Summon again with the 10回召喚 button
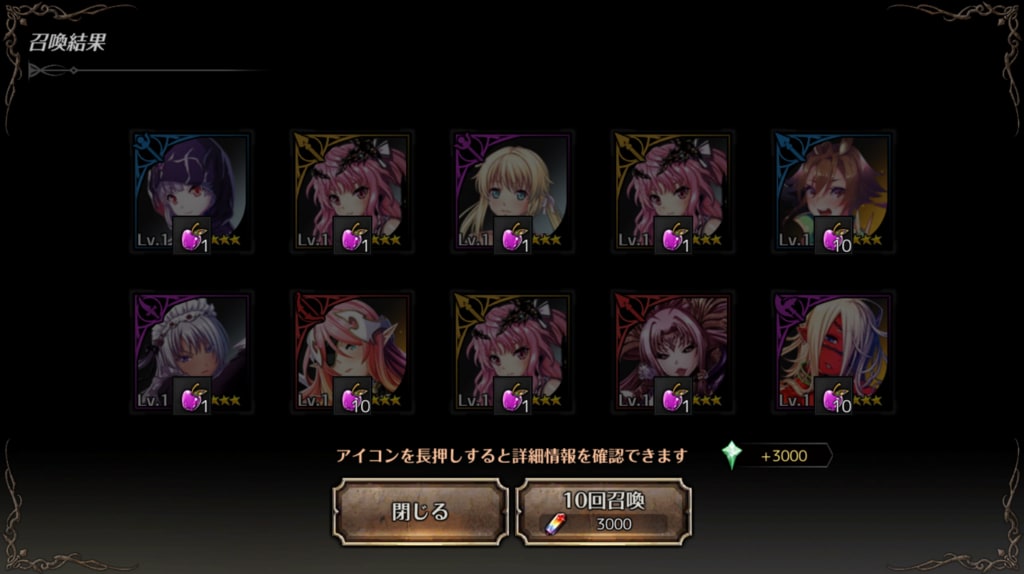 tap(603, 511)
